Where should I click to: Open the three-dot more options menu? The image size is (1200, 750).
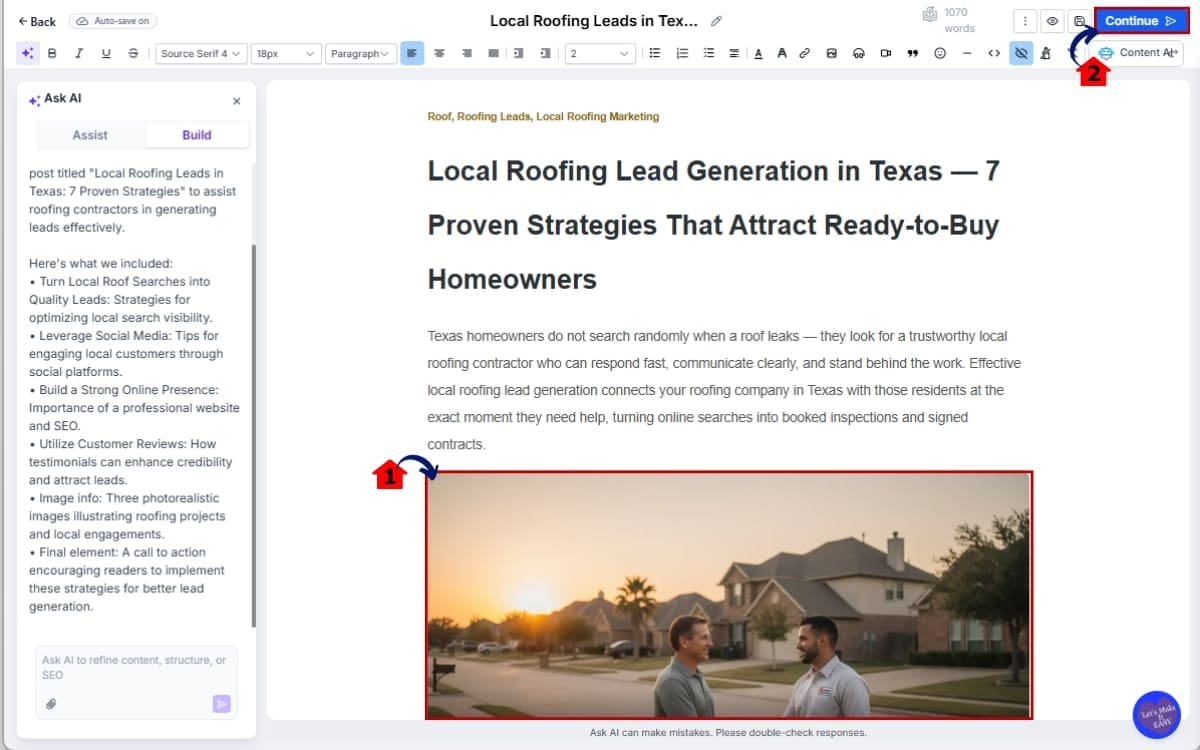(x=1025, y=21)
